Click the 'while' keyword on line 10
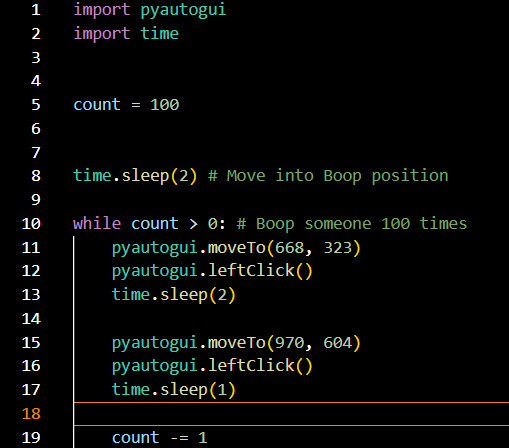 [97, 223]
